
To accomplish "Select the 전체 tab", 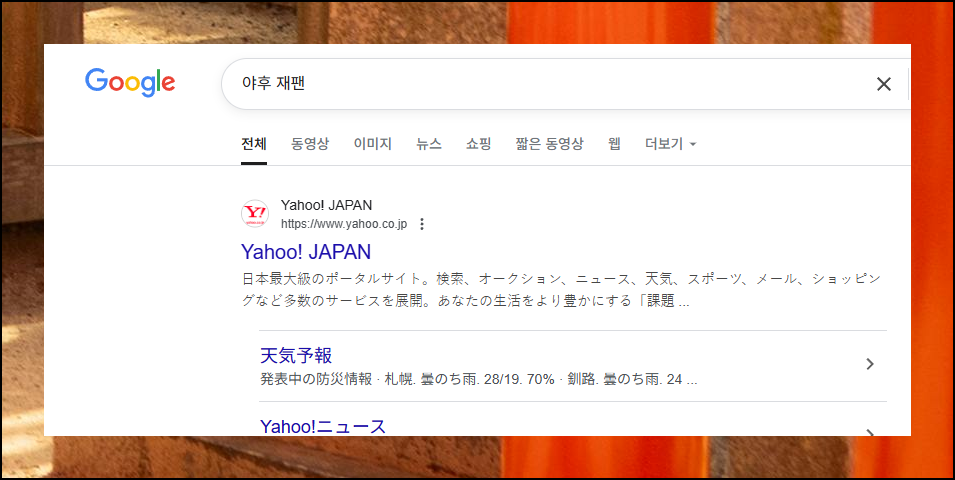I will pyautogui.click(x=253, y=144).
